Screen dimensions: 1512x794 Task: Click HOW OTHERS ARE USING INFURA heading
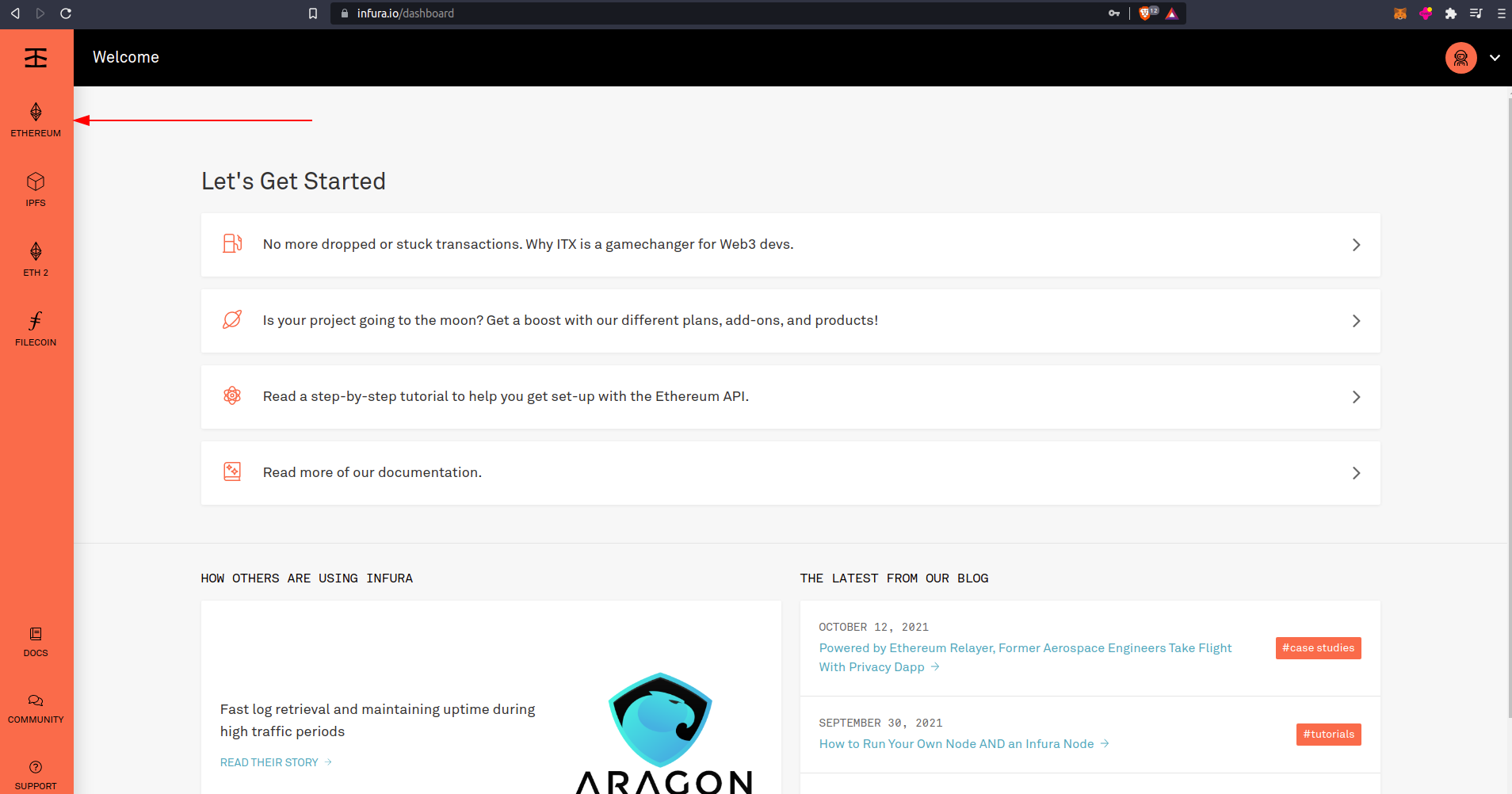pyautogui.click(x=307, y=578)
